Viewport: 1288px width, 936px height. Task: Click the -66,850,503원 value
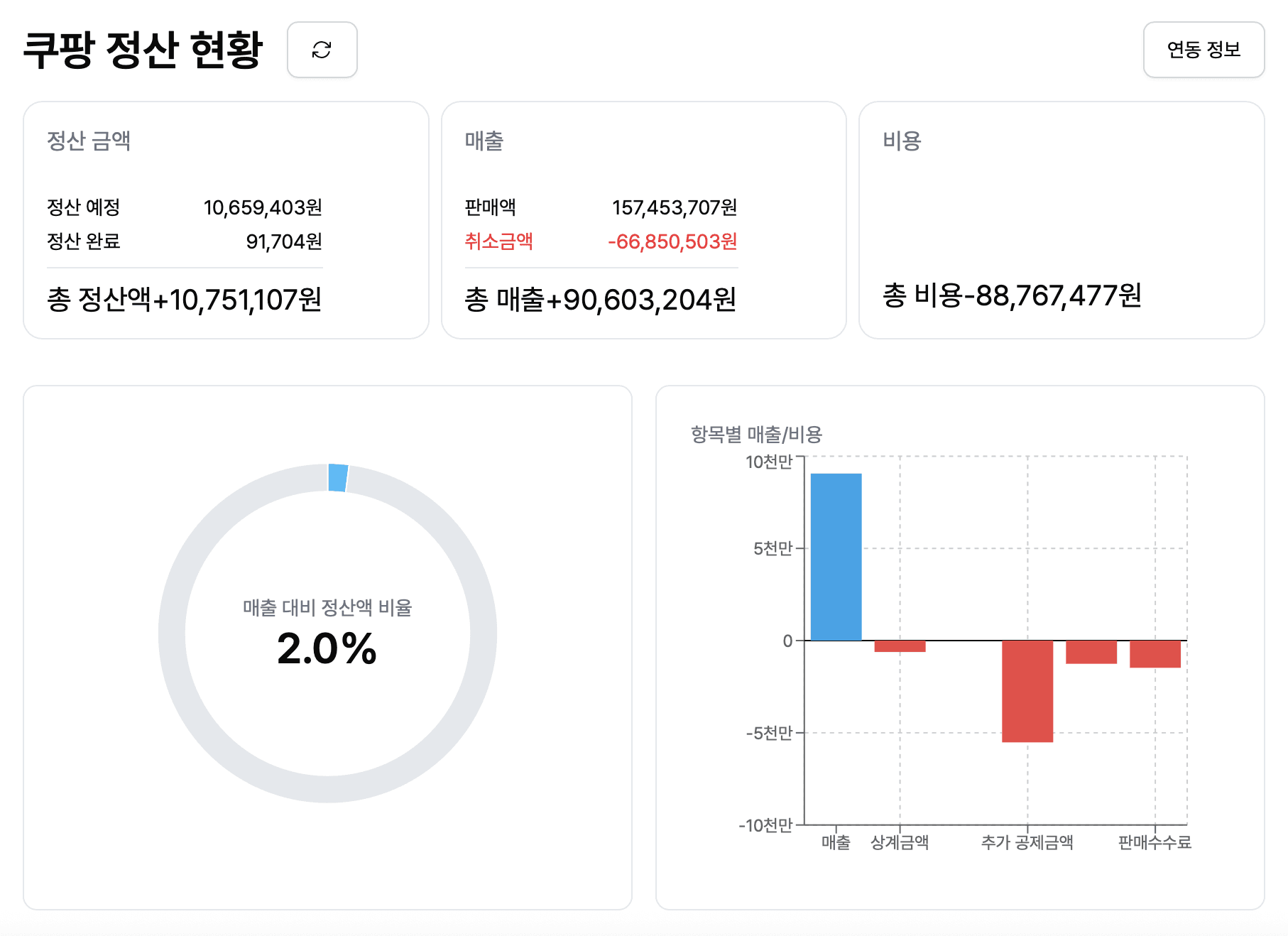[x=672, y=241]
